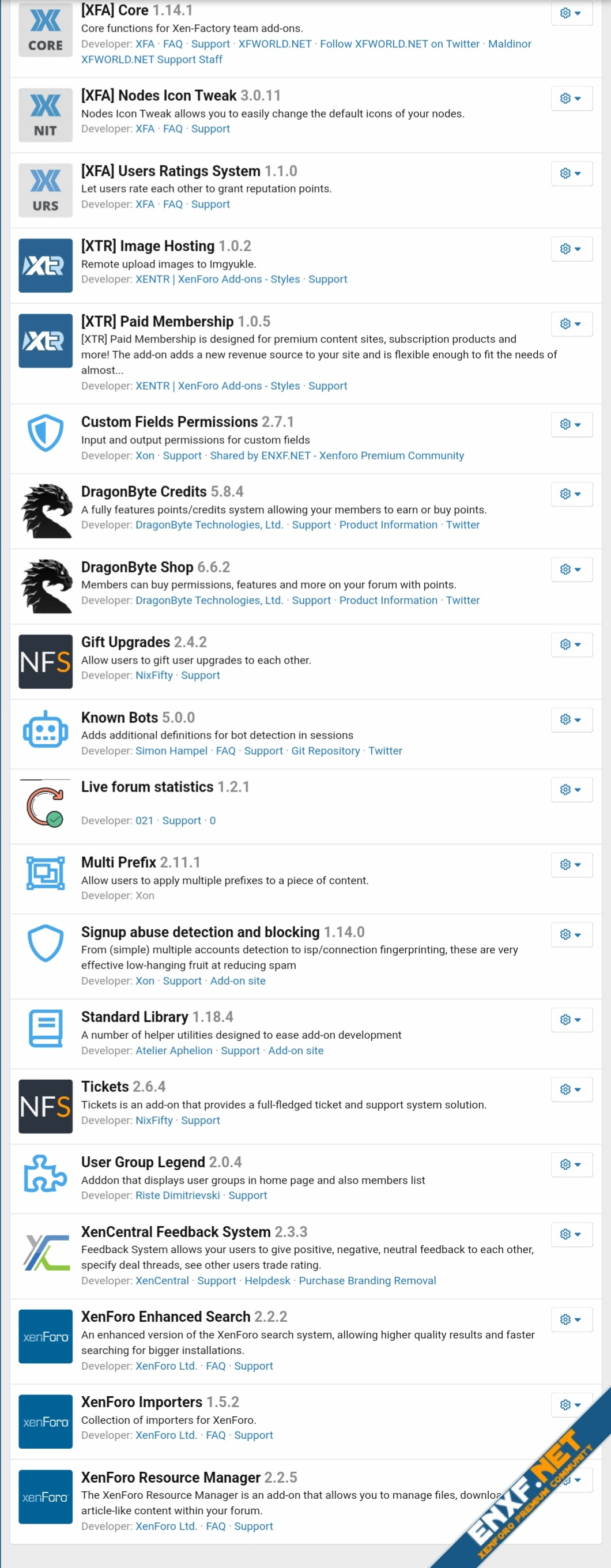611x1568 pixels.
Task: Click the DragonByte Credits dragon logo
Action: click(45, 511)
